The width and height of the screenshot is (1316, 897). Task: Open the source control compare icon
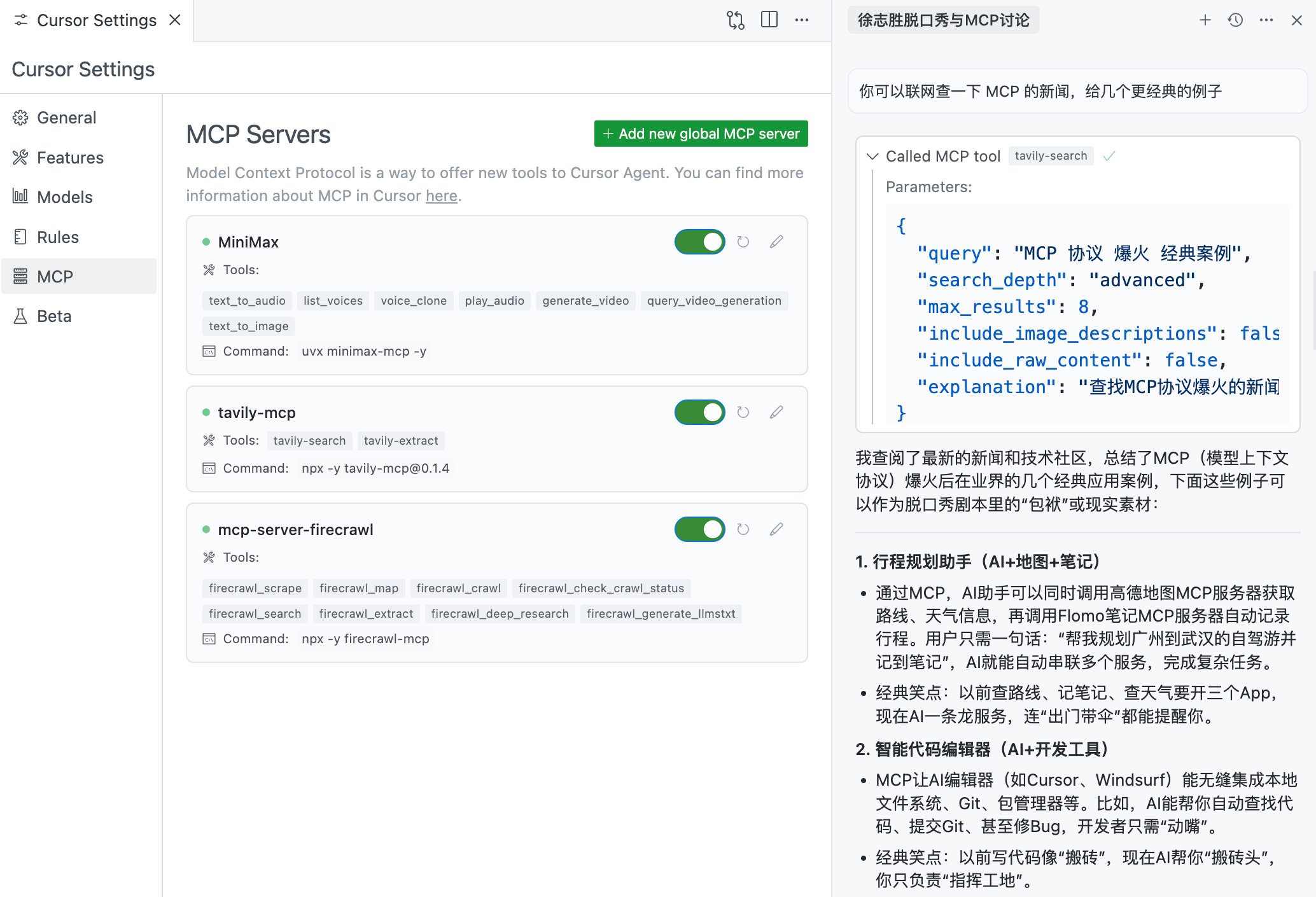point(735,20)
